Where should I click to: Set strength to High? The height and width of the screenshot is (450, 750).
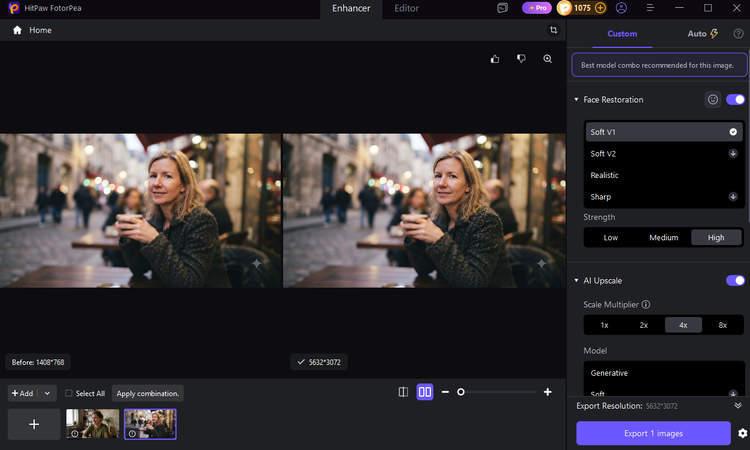716,238
